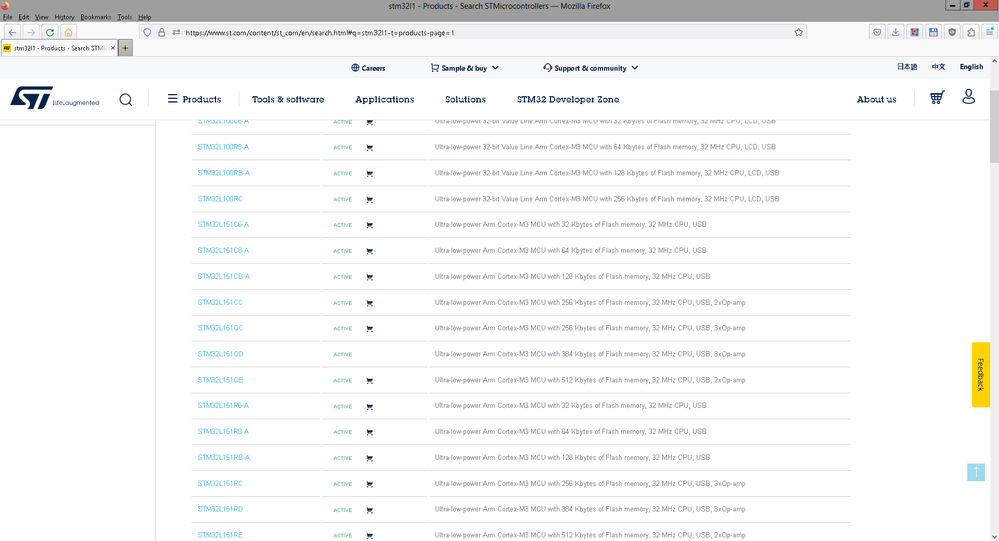Go to STM32 Developer Zone
The height and width of the screenshot is (541, 999).
568,99
